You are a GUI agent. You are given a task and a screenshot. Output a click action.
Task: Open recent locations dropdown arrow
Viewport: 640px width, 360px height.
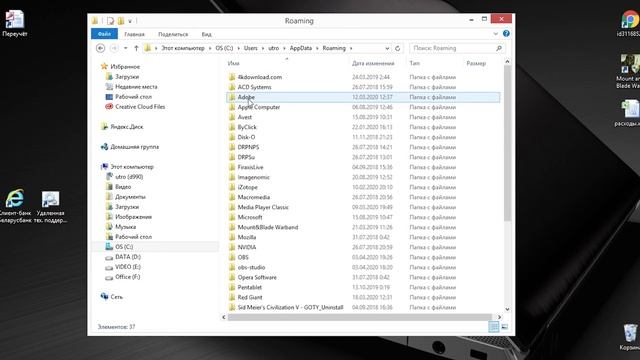pos(125,48)
